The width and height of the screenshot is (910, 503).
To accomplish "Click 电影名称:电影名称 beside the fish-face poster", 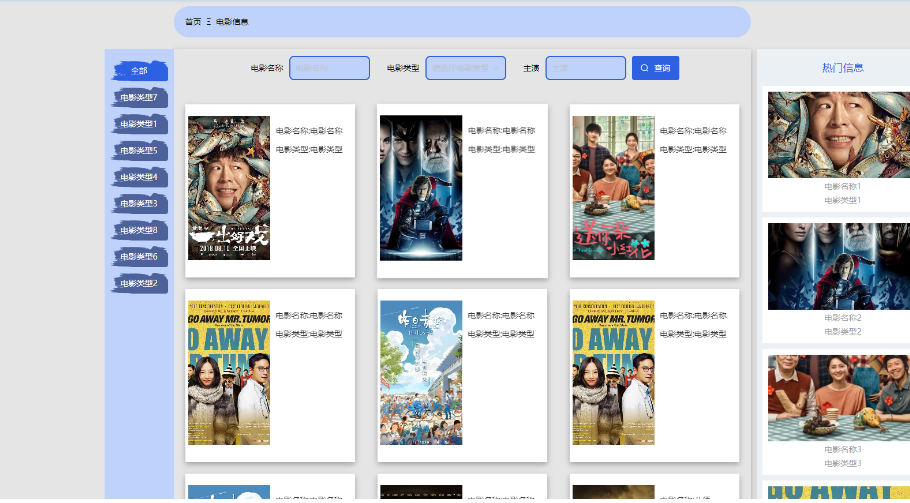I will point(309,131).
